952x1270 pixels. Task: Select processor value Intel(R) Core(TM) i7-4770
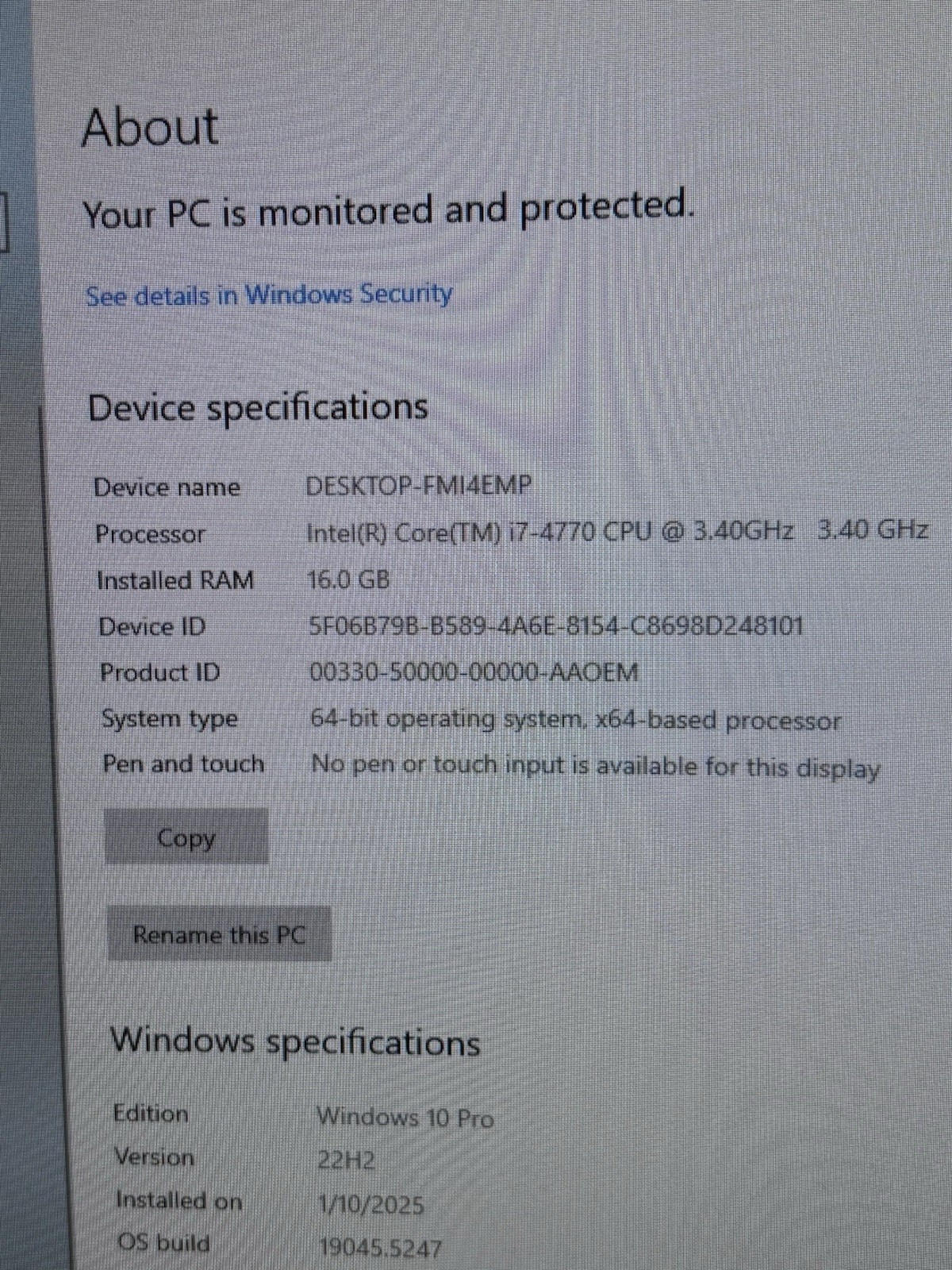point(452,532)
